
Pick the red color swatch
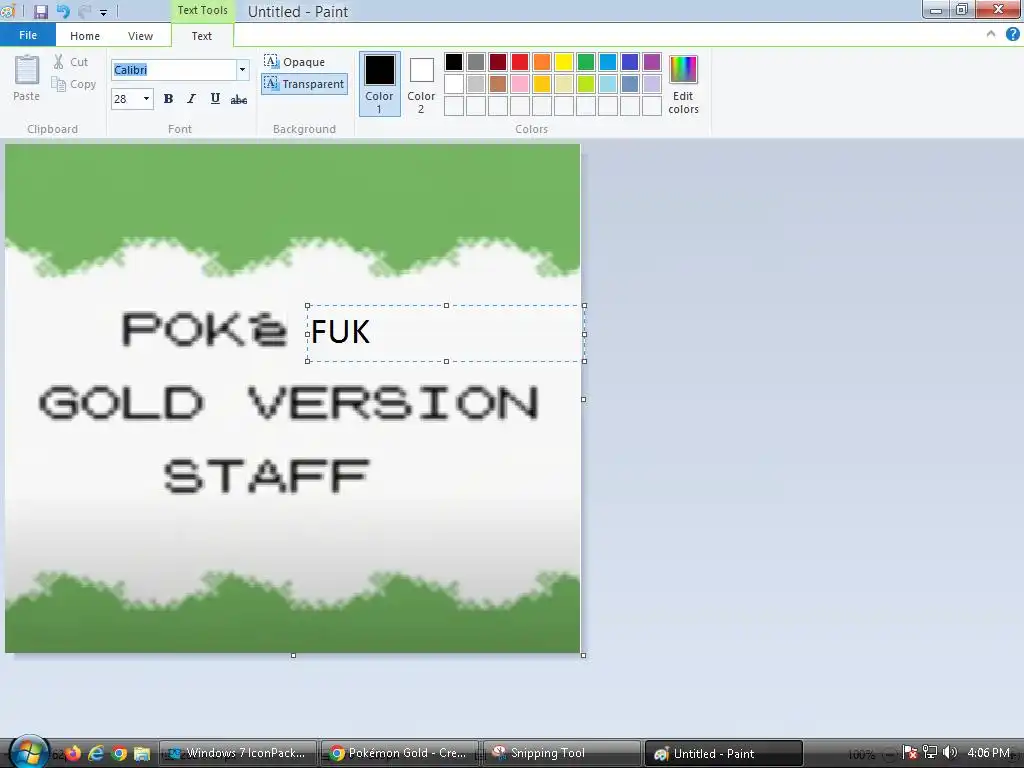520,62
